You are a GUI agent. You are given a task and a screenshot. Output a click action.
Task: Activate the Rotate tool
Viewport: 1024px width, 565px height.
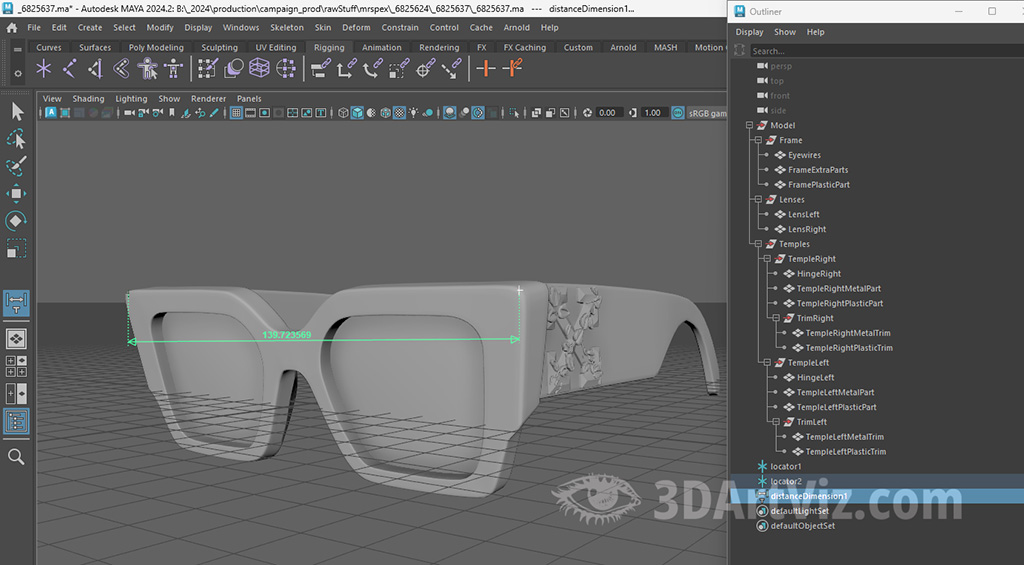(16, 220)
